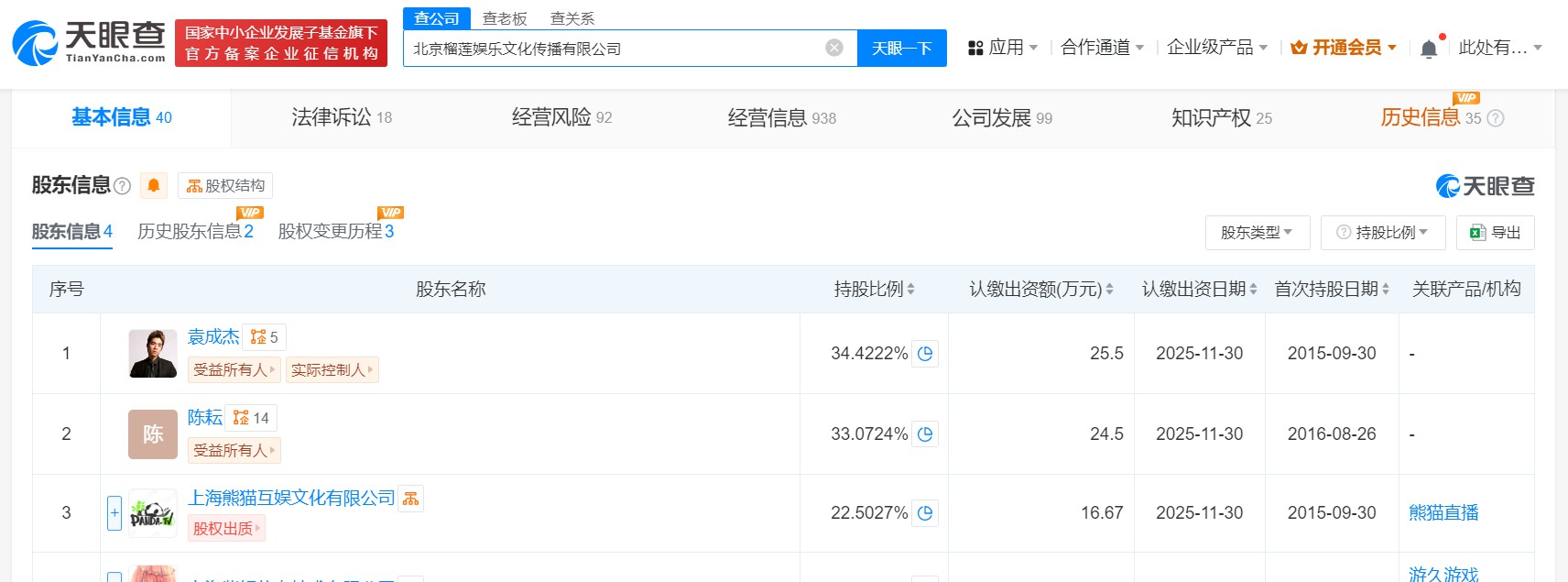Switch to 查公司 search tab
Image resolution: width=1568 pixels, height=582 pixels.
click(437, 18)
